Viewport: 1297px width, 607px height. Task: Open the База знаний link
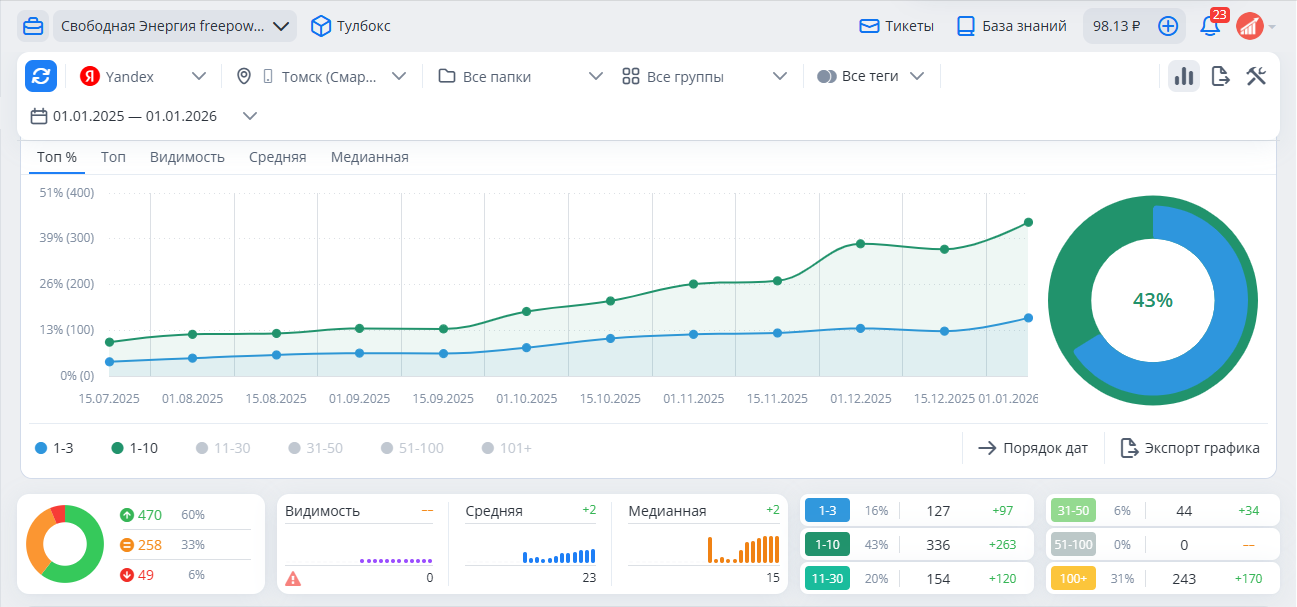pos(1012,26)
